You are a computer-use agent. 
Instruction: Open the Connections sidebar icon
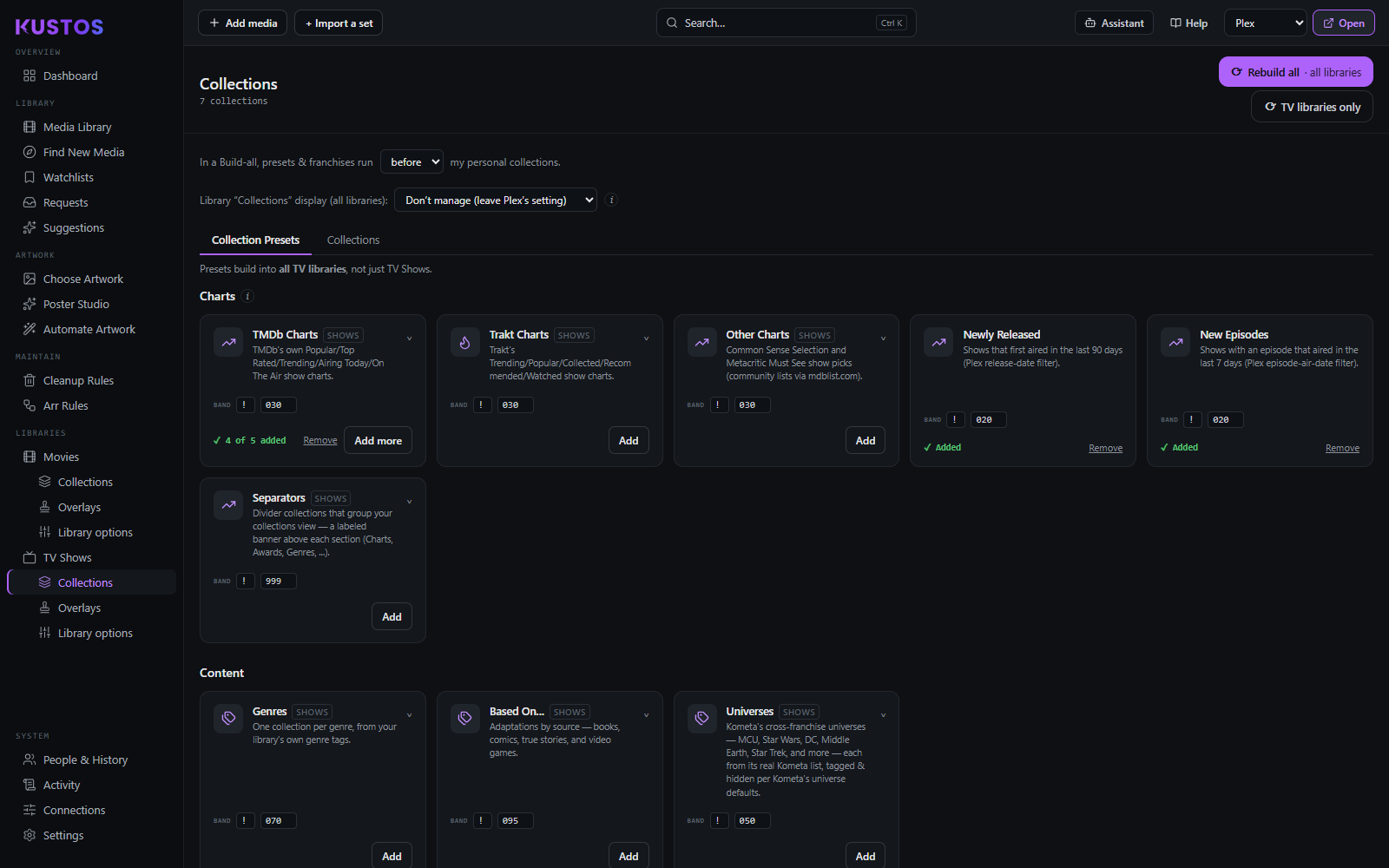[30, 810]
